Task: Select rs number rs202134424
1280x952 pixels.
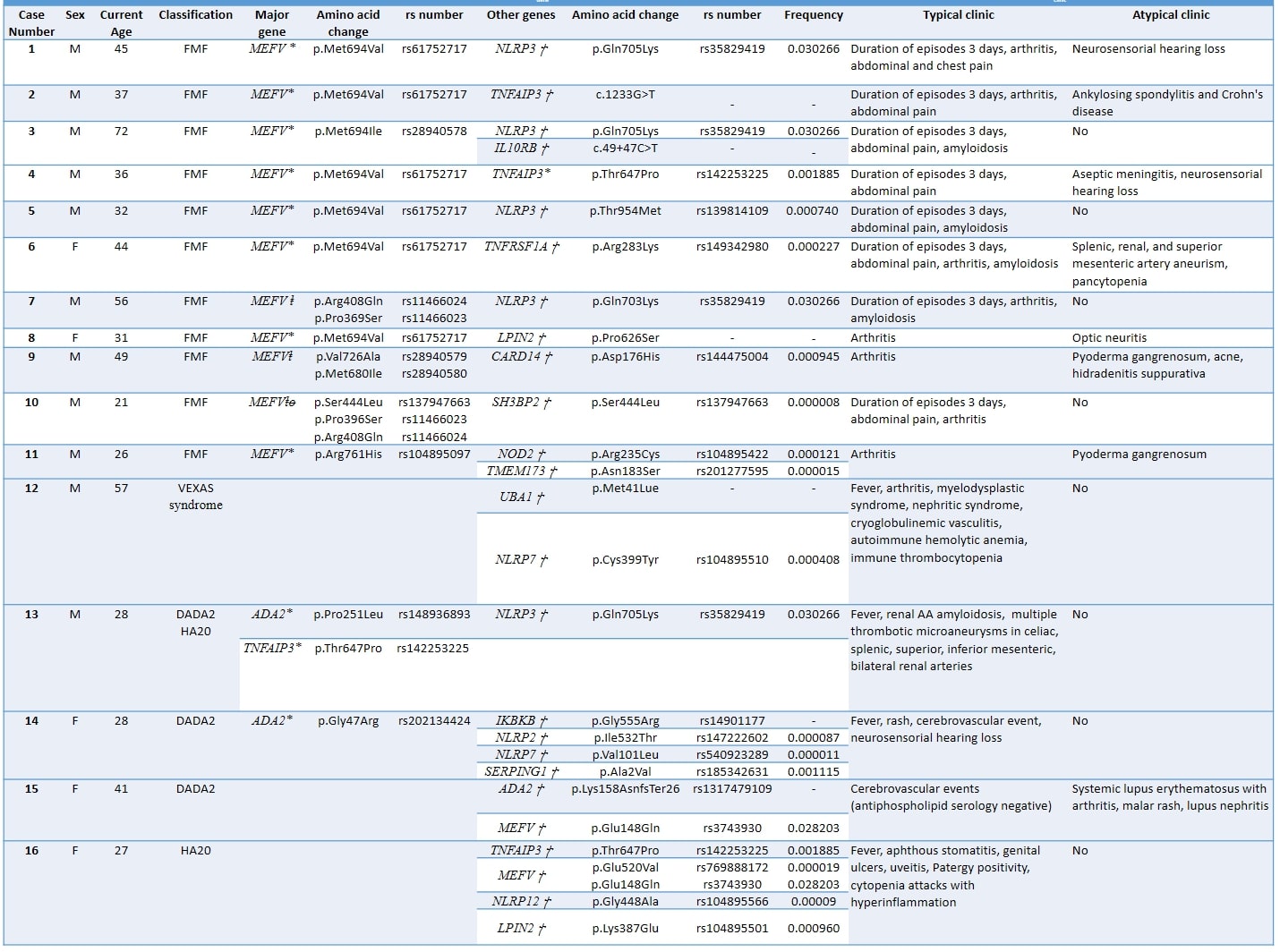Action: [434, 721]
